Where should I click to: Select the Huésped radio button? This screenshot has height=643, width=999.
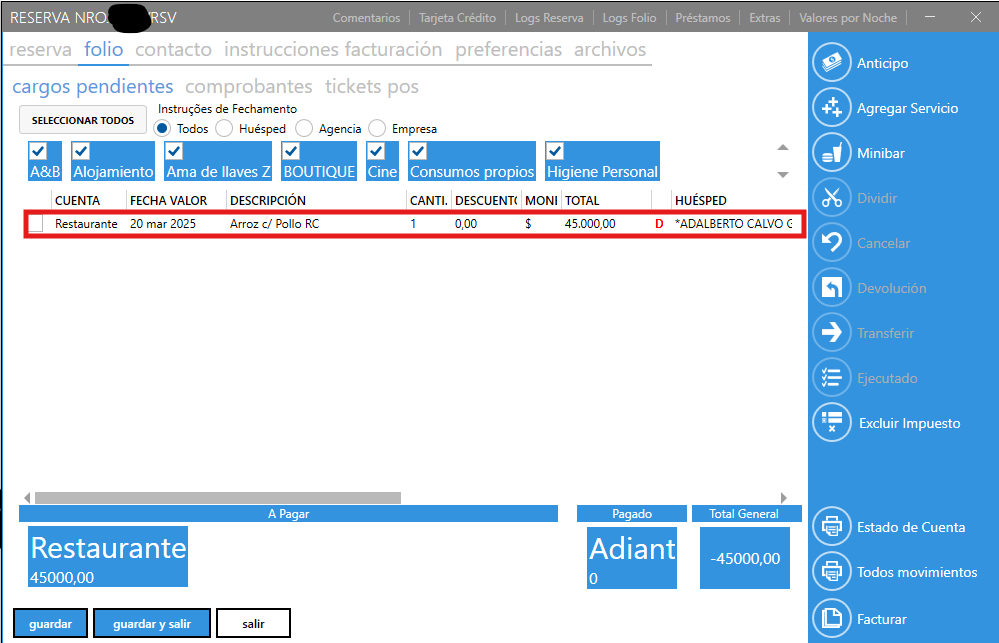225,129
